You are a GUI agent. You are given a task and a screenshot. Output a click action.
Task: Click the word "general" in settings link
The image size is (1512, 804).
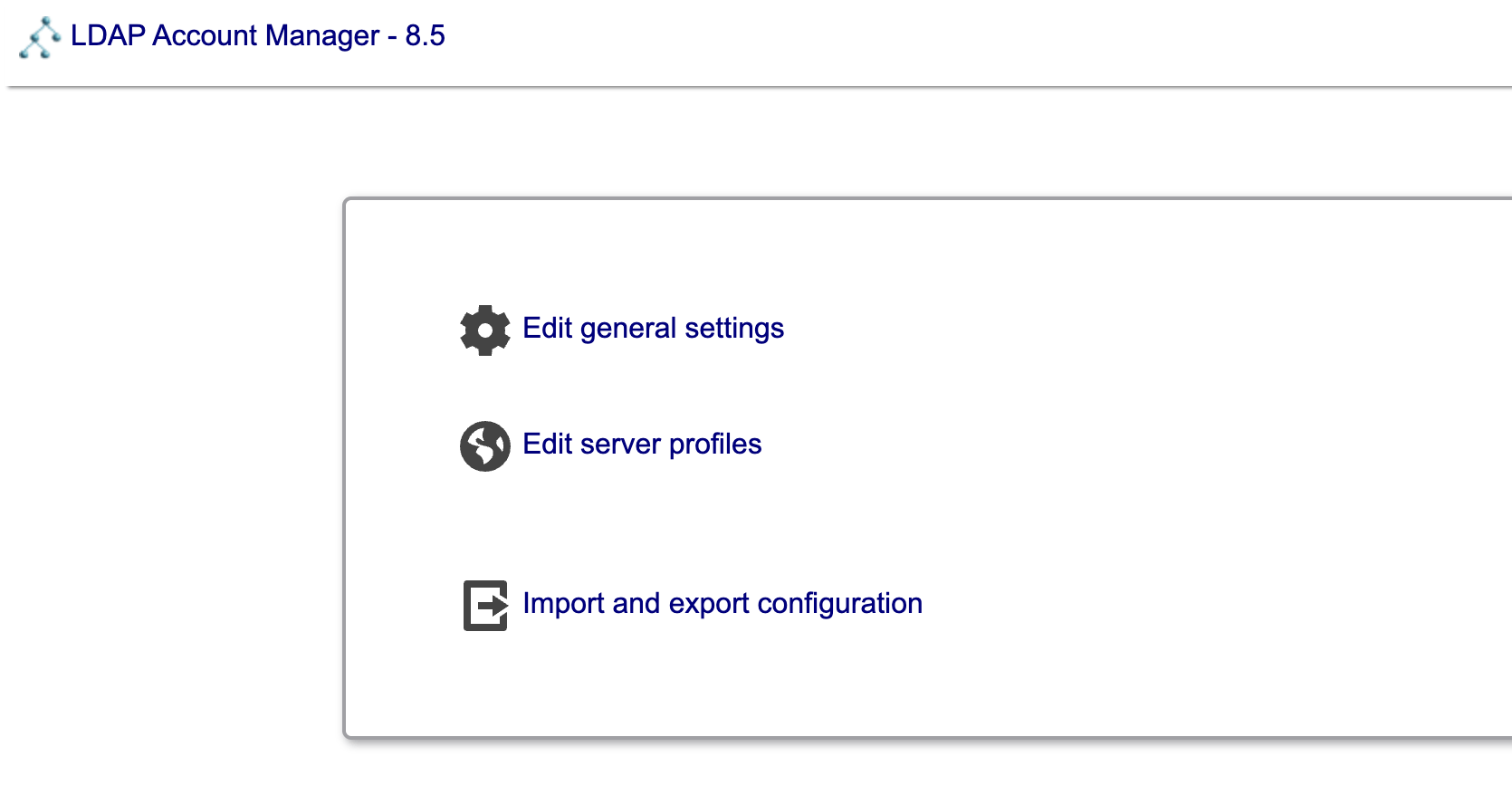coord(627,328)
